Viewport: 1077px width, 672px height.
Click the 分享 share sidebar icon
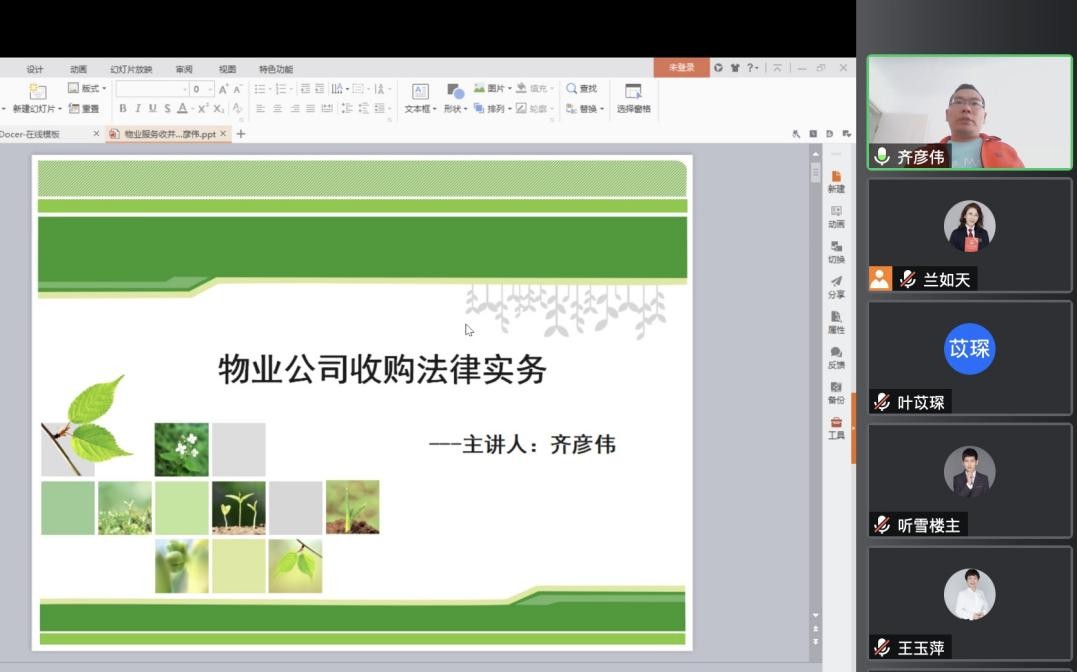click(836, 287)
